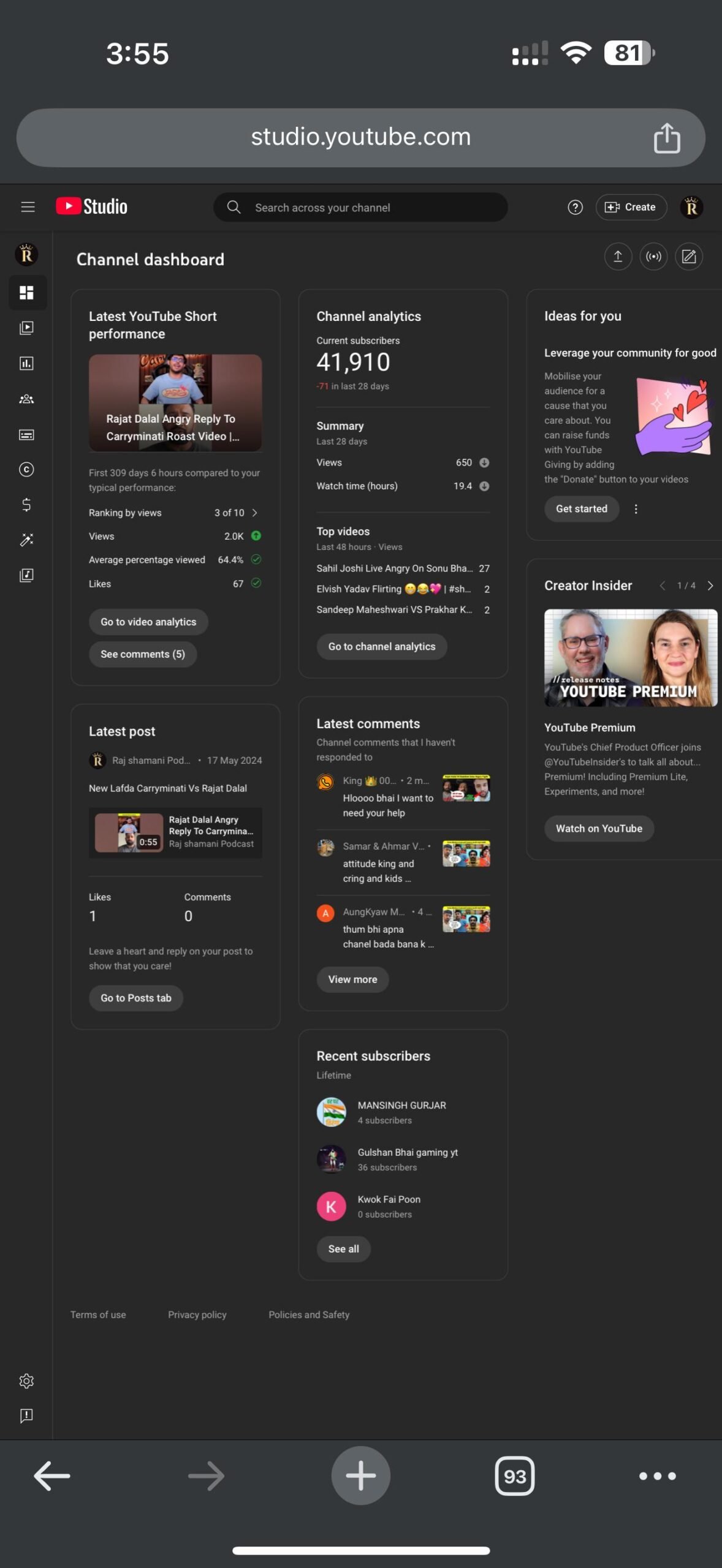722x1568 pixels.
Task: Open the browser share icon
Action: point(667,138)
